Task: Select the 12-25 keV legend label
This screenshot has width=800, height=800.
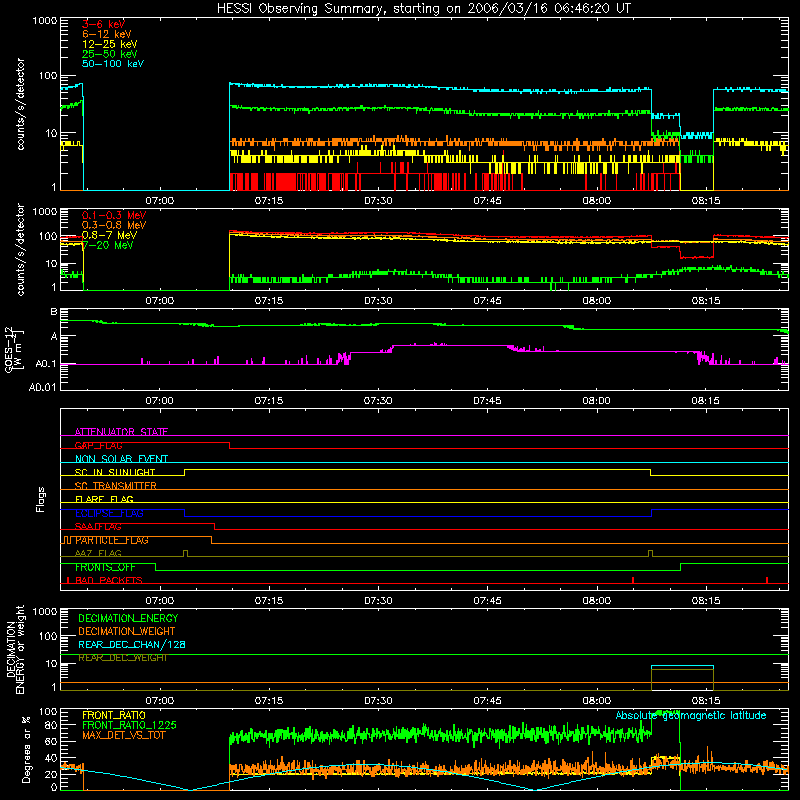Action: (110, 44)
